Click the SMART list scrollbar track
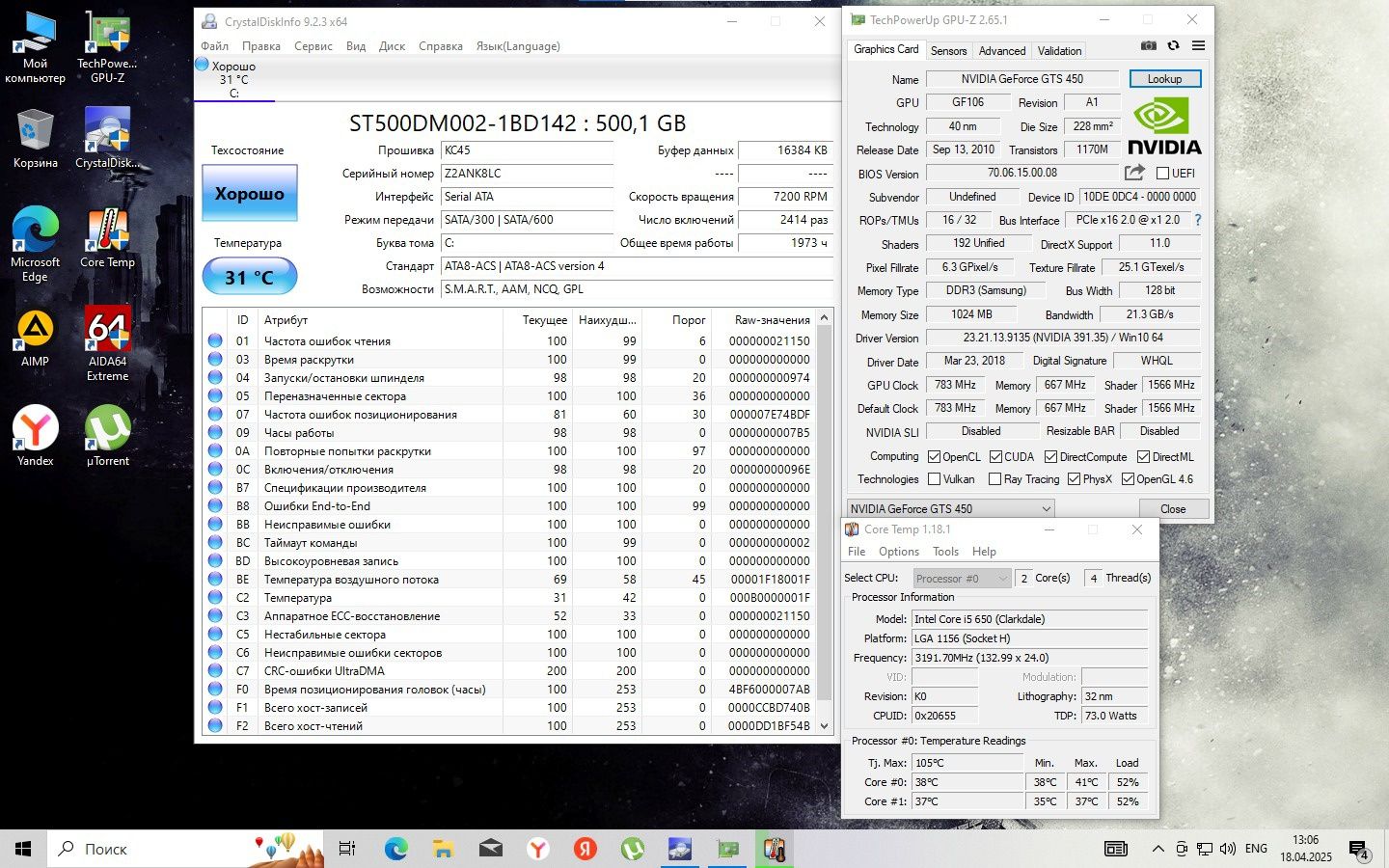Viewport: 1389px width, 868px height. tap(825, 521)
